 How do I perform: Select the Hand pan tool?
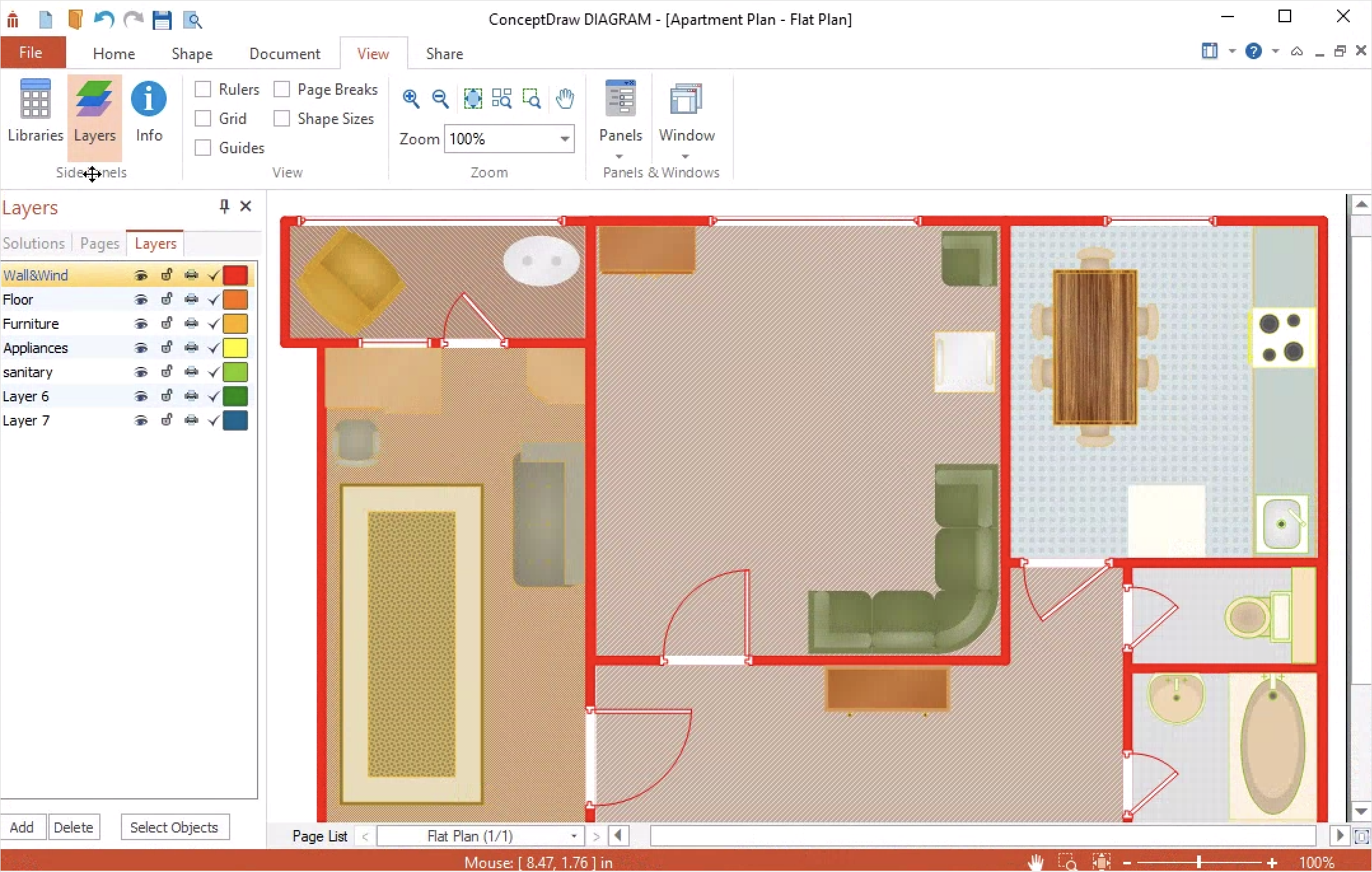coord(564,99)
